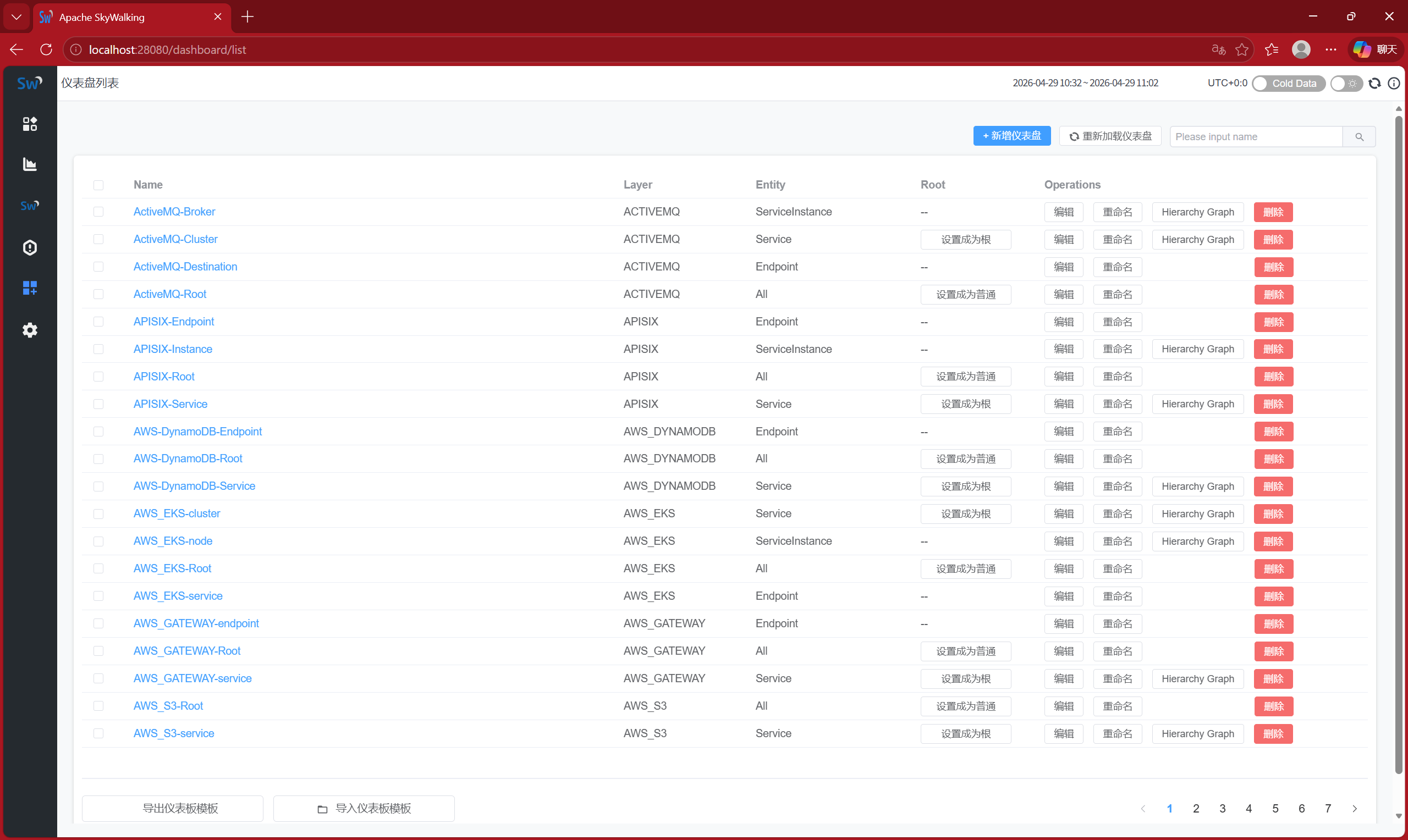The width and height of the screenshot is (1408, 840).
Task: Click the search magnifier button
Action: pos(1359,137)
